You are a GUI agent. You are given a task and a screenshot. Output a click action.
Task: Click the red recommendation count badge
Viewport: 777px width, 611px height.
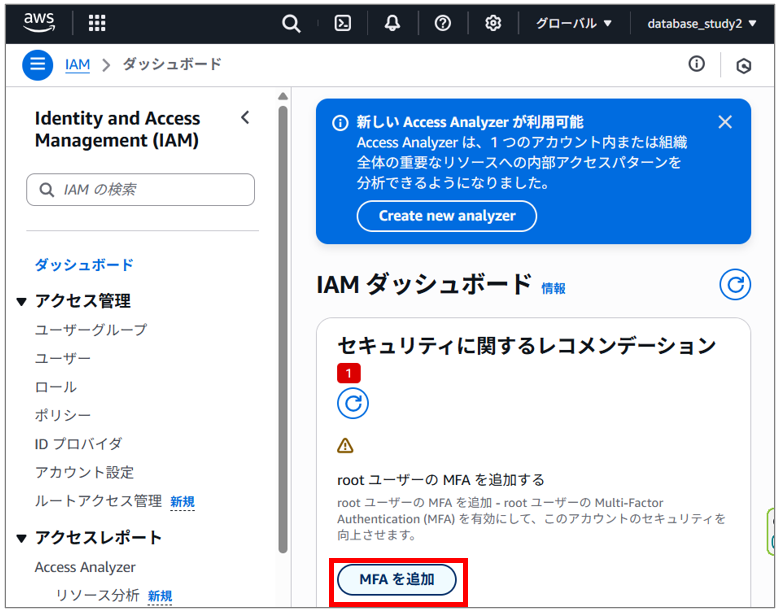349,373
